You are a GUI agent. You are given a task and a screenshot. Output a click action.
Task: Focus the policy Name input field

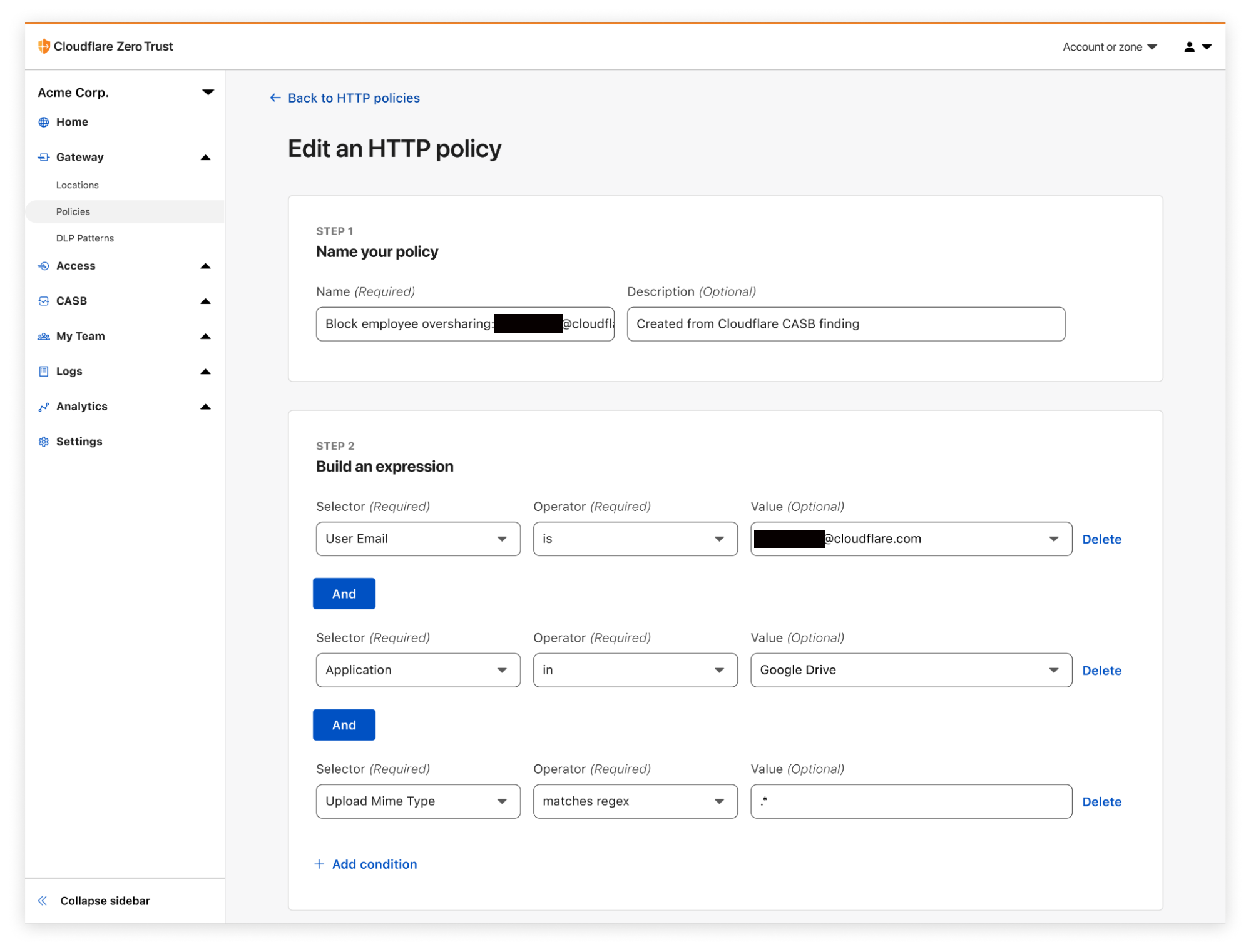465,324
